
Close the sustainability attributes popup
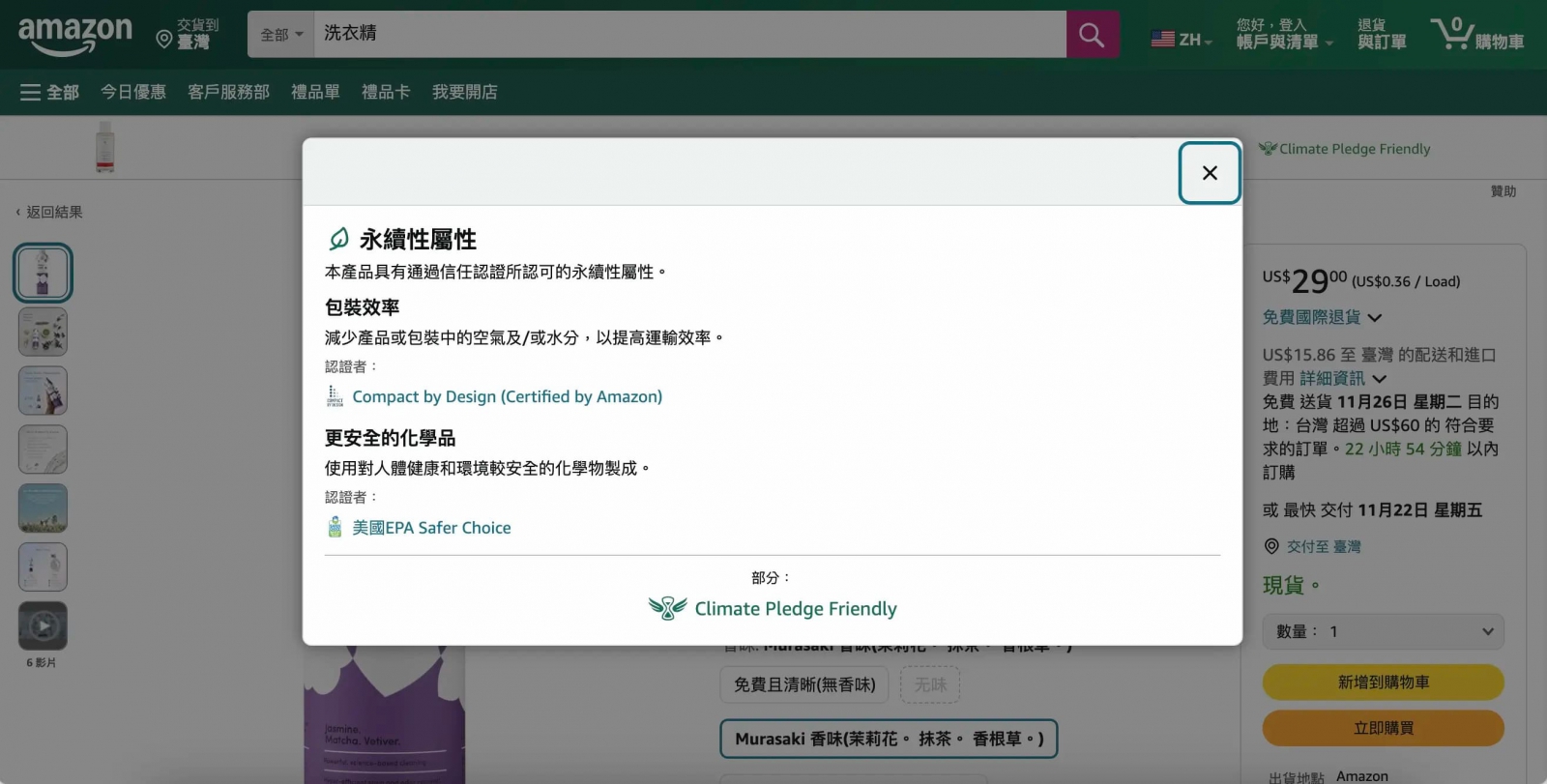(1209, 173)
